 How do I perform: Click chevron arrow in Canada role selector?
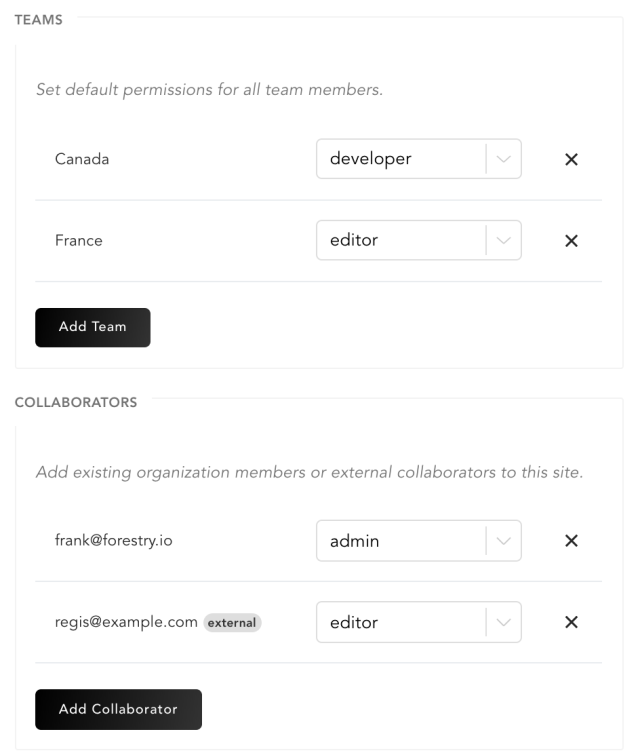point(503,159)
